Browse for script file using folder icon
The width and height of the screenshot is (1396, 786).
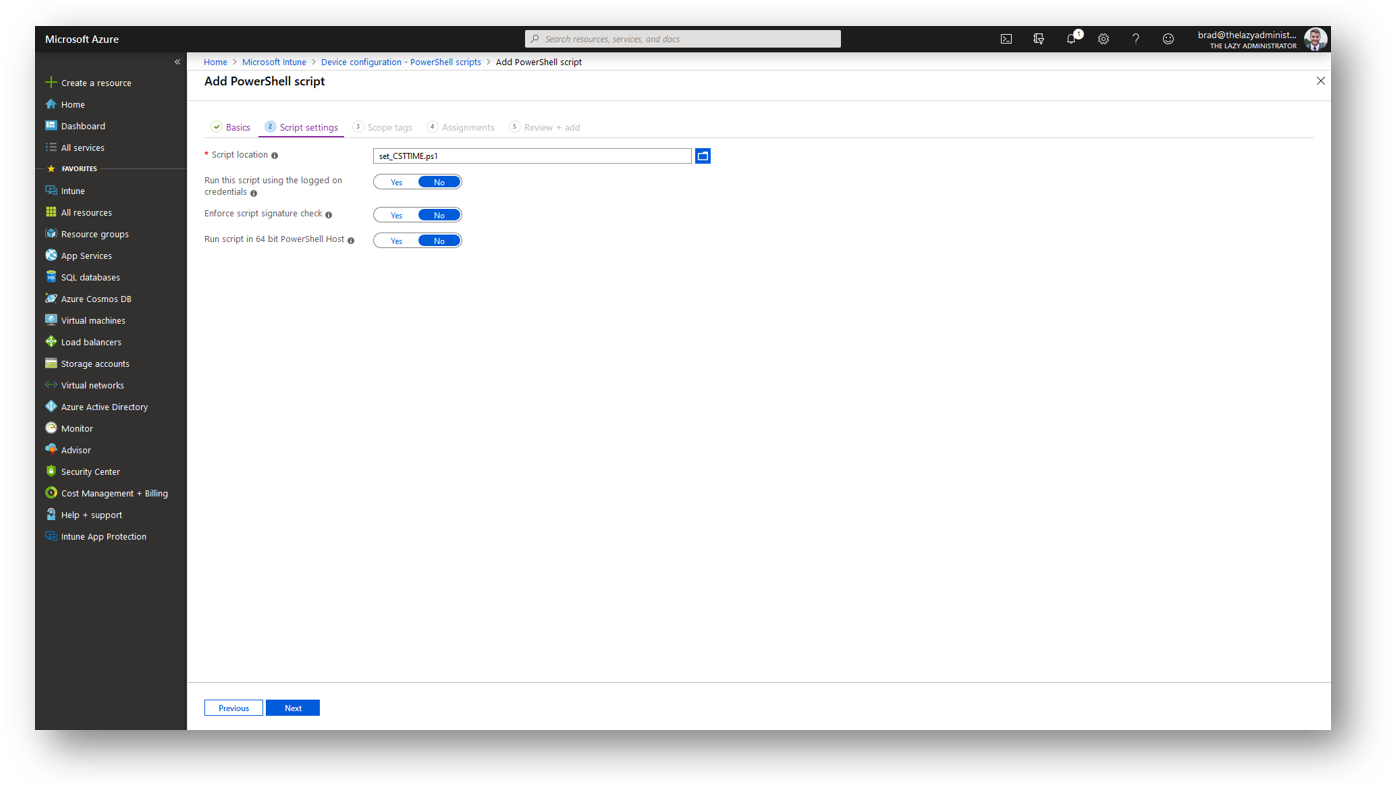pos(703,156)
